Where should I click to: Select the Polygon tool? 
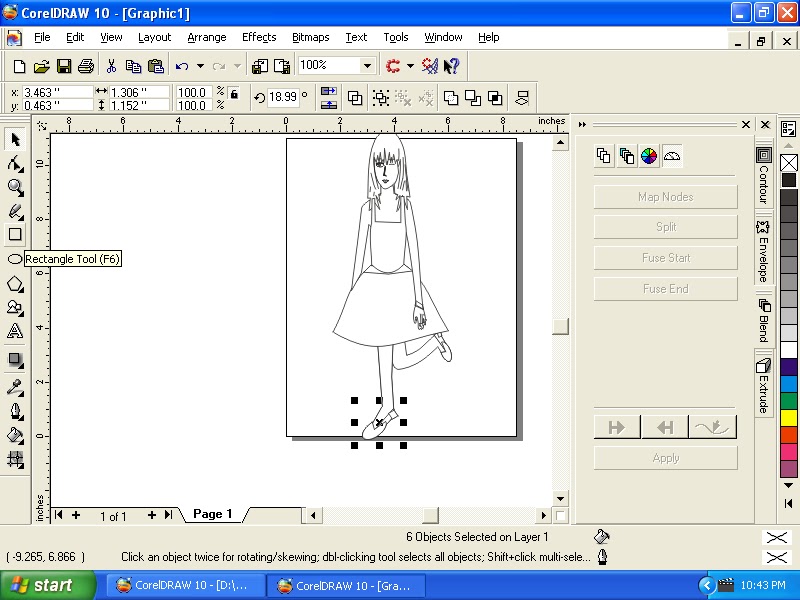click(15, 284)
